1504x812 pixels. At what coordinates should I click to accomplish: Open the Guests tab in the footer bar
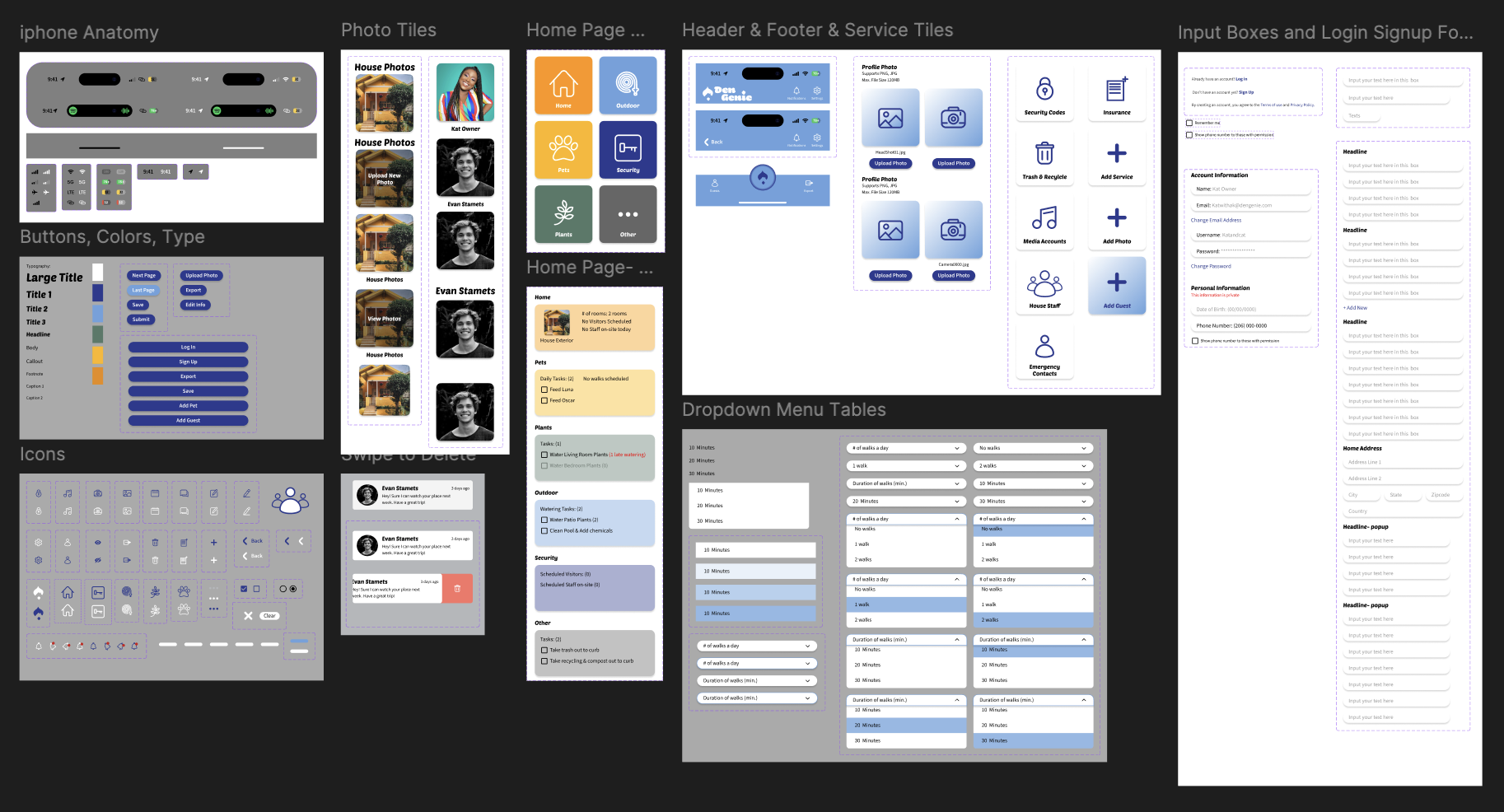coord(714,185)
